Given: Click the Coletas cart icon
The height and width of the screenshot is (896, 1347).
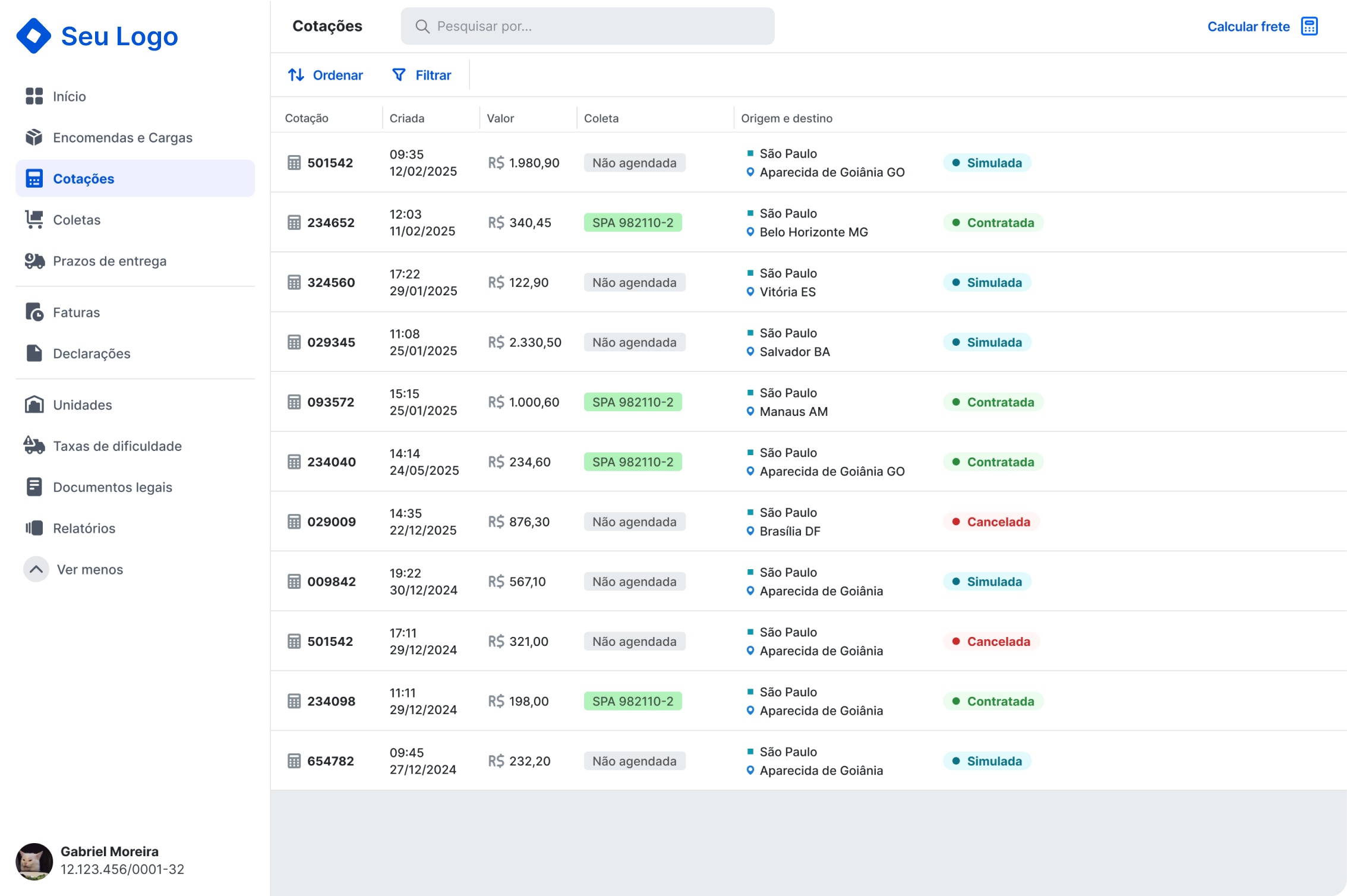Looking at the screenshot, I should pos(34,220).
